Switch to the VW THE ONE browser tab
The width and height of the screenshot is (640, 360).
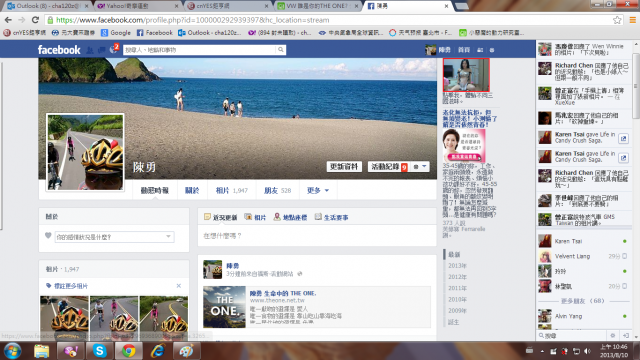[317, 6]
